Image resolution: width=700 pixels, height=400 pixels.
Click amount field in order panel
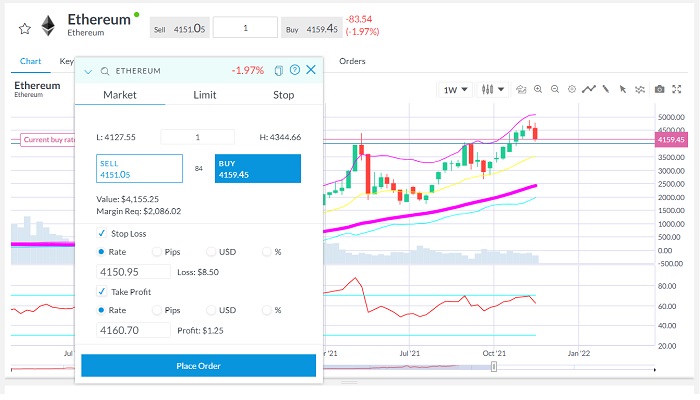point(197,137)
